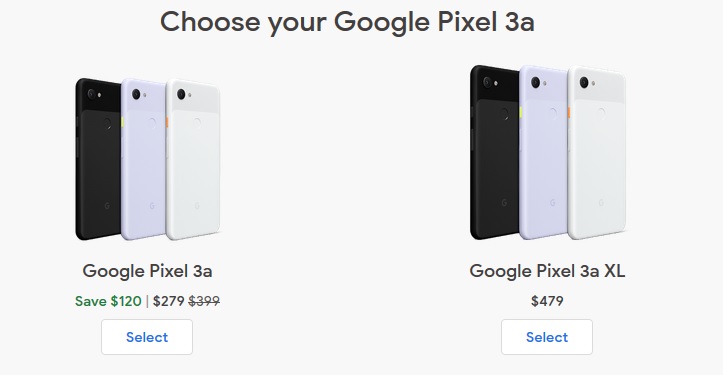The height and width of the screenshot is (375, 723).
Task: Click the orange power button on white Pixel 3a
Action: coord(167,122)
